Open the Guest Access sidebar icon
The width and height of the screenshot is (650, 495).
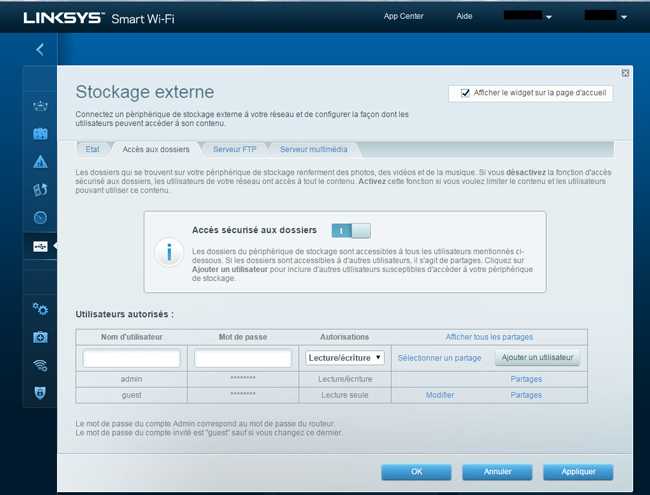click(40, 133)
